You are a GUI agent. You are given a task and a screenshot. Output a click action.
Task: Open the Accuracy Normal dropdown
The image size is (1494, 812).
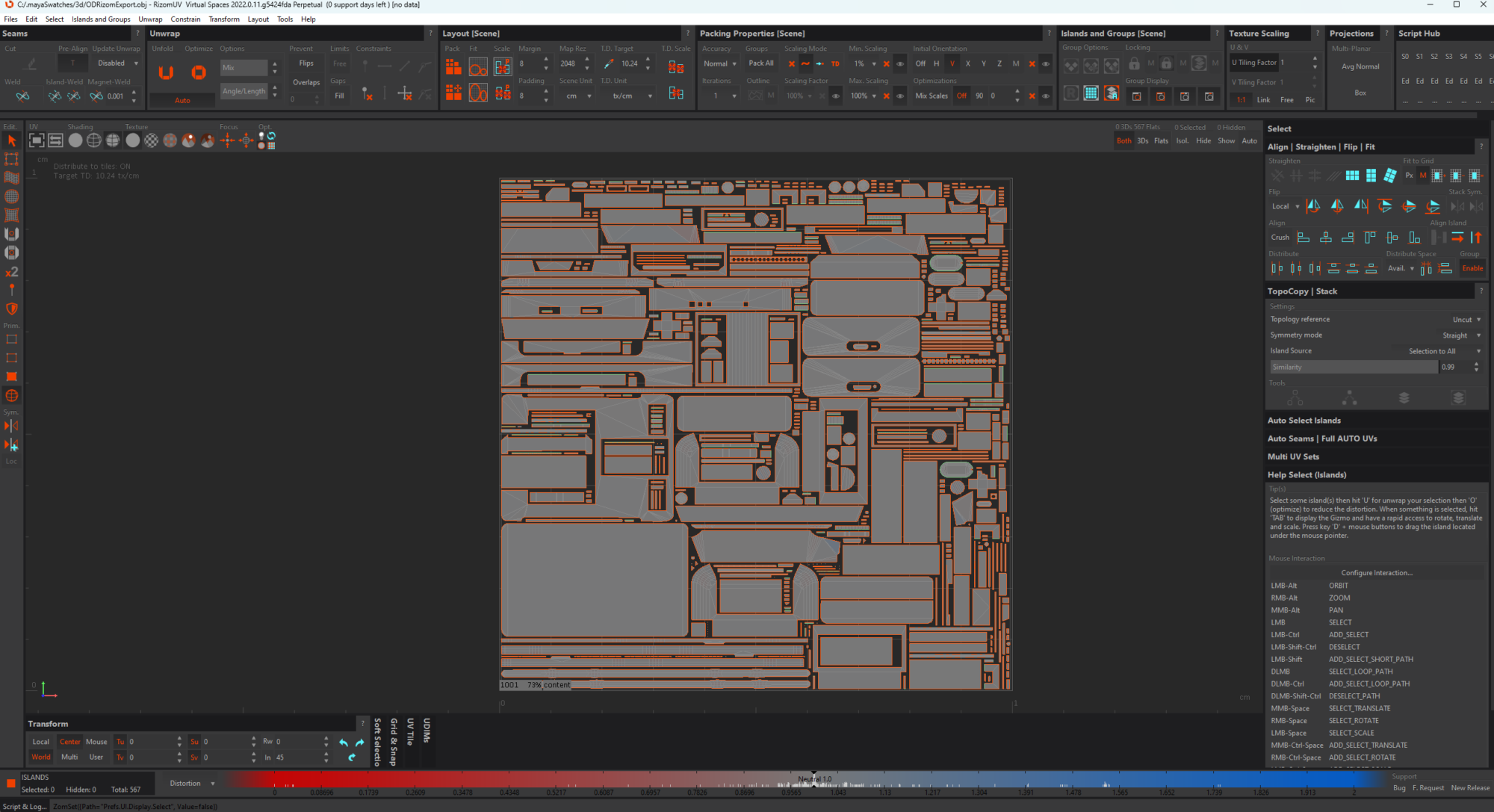(x=720, y=63)
